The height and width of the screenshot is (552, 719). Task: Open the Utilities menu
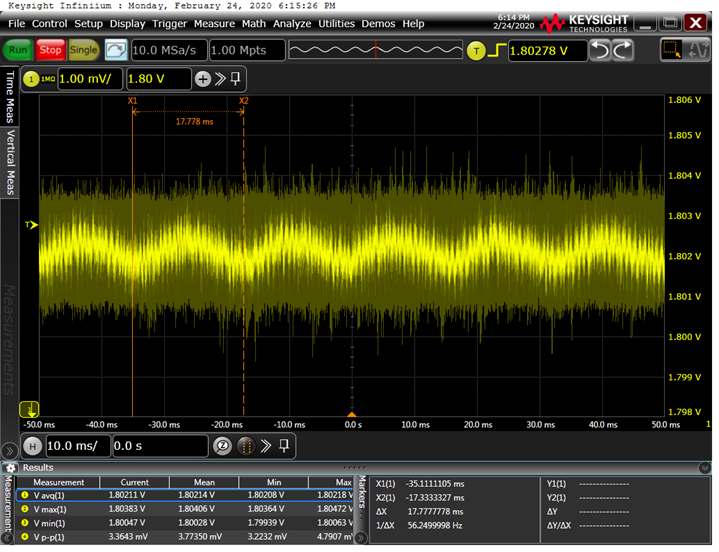[x=337, y=23]
